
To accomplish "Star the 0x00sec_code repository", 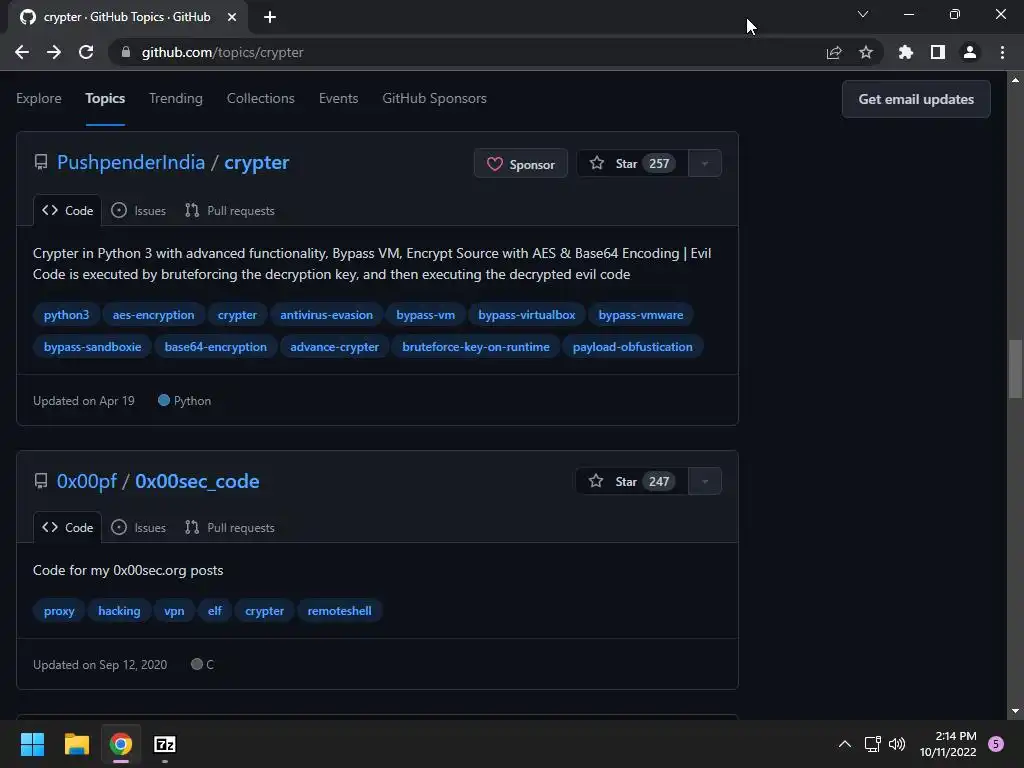I will 632,481.
